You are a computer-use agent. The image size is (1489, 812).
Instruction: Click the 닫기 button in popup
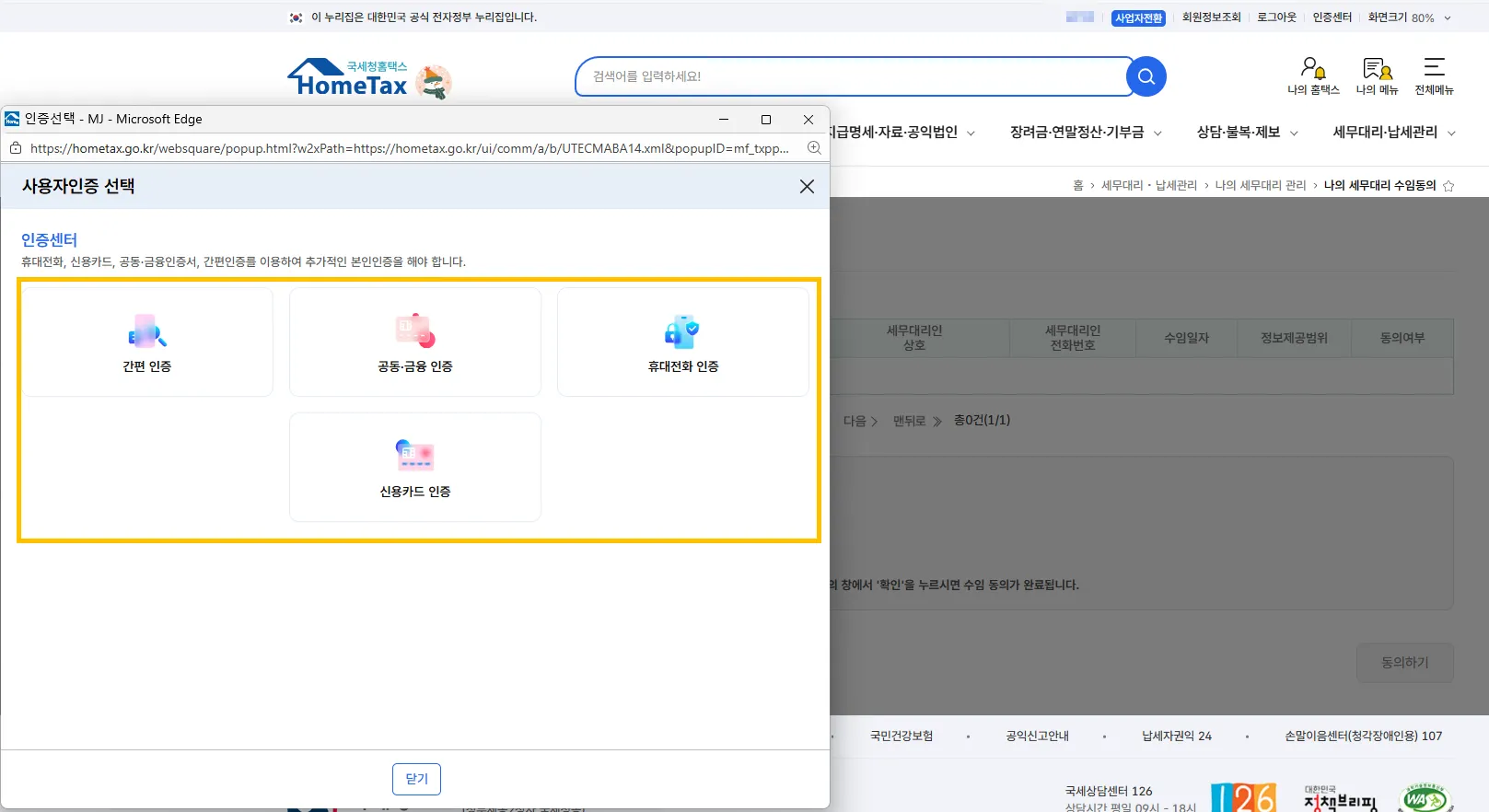[x=416, y=779]
